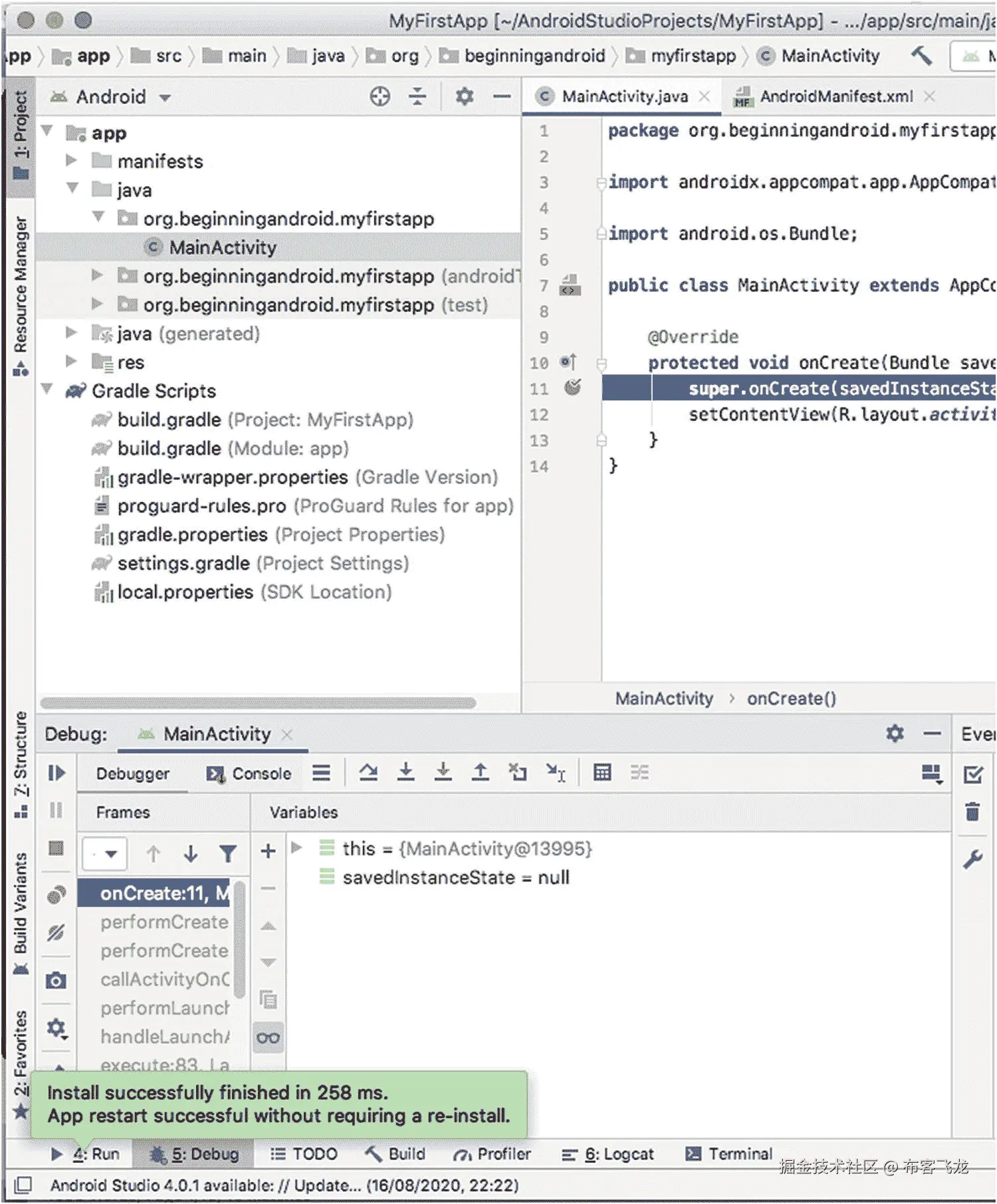The height and width of the screenshot is (1204, 997).
Task: Expand the manifests folder
Action: (x=71, y=160)
